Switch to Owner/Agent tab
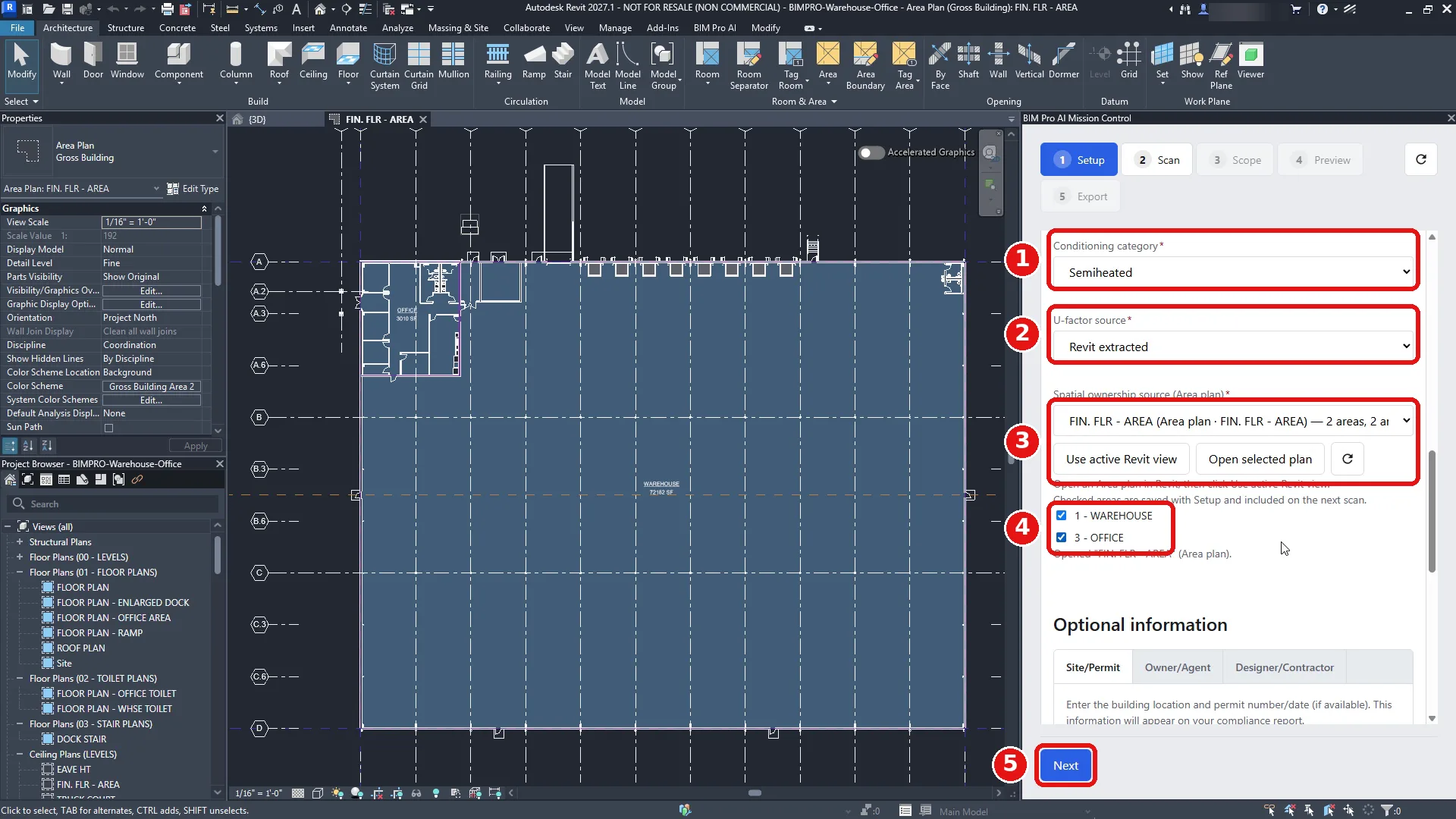The image size is (1456, 819). click(x=1177, y=667)
